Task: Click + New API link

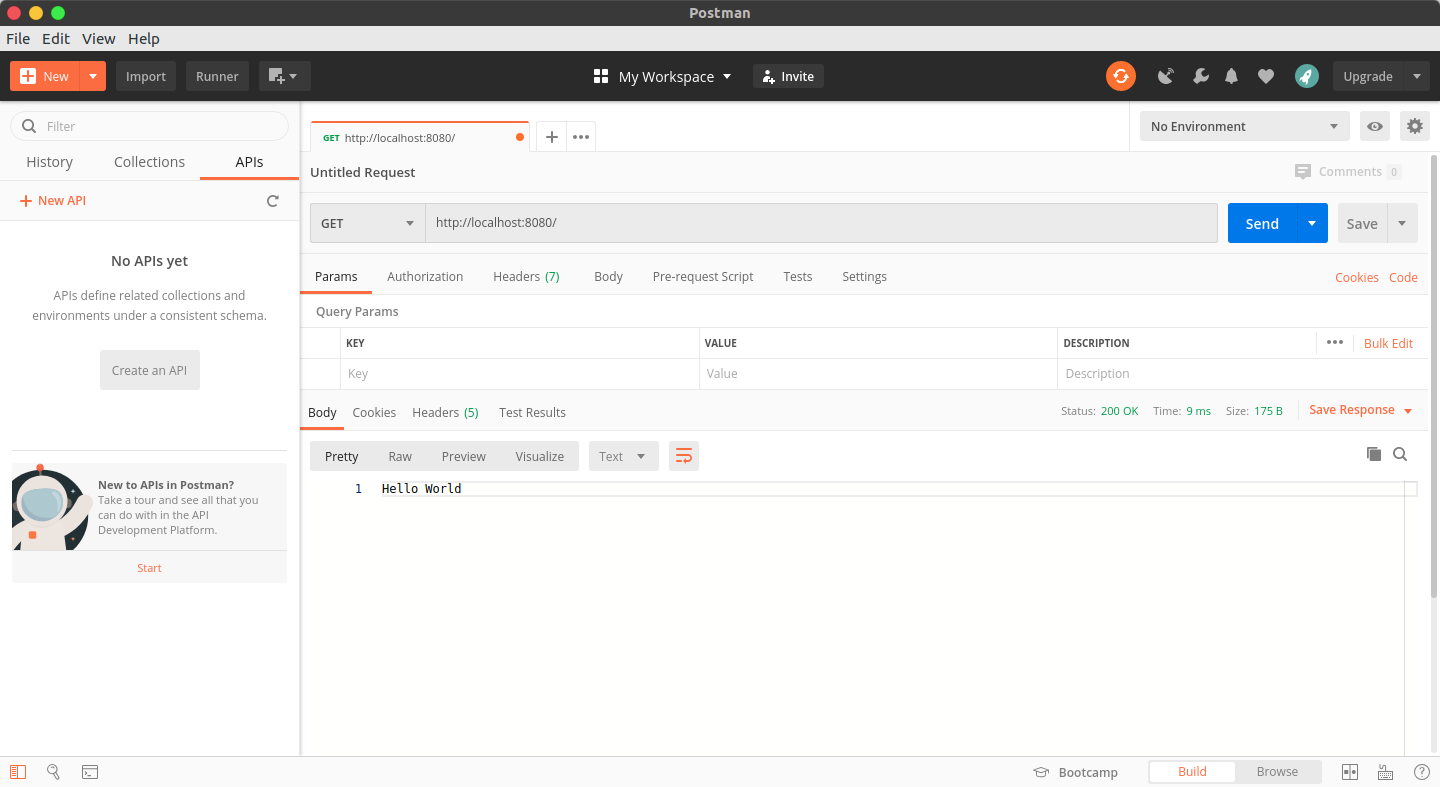Action: click(53, 201)
